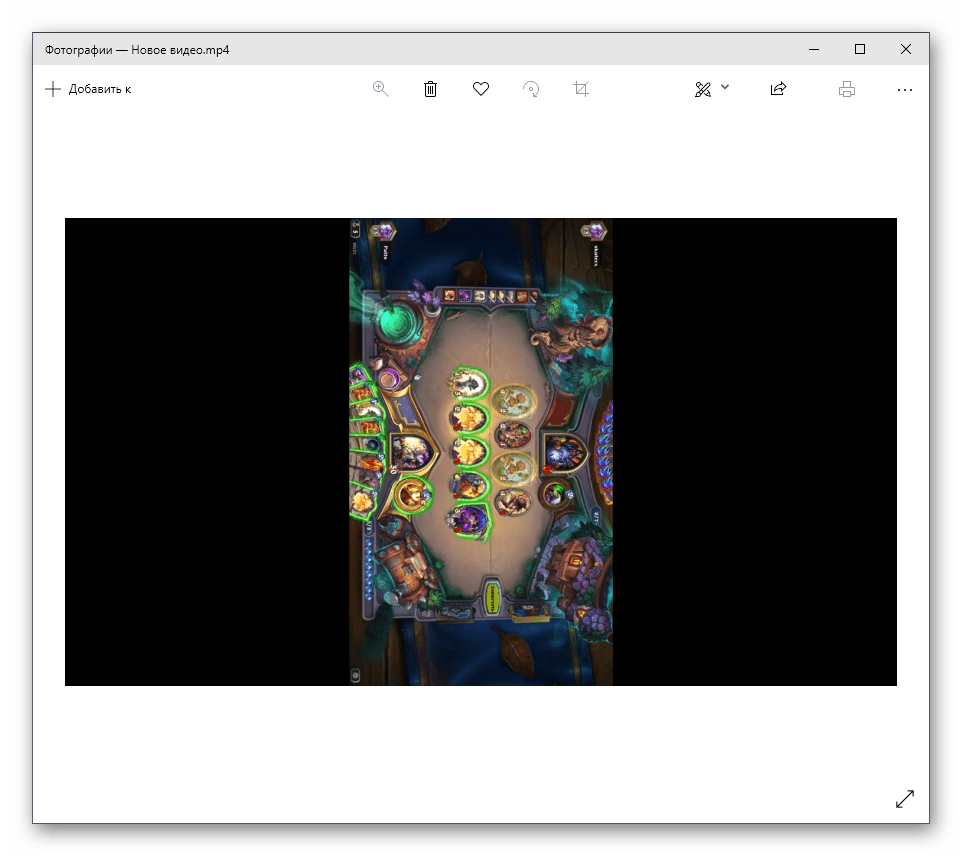Click the Hearthstone video frame center

(x=481, y=452)
